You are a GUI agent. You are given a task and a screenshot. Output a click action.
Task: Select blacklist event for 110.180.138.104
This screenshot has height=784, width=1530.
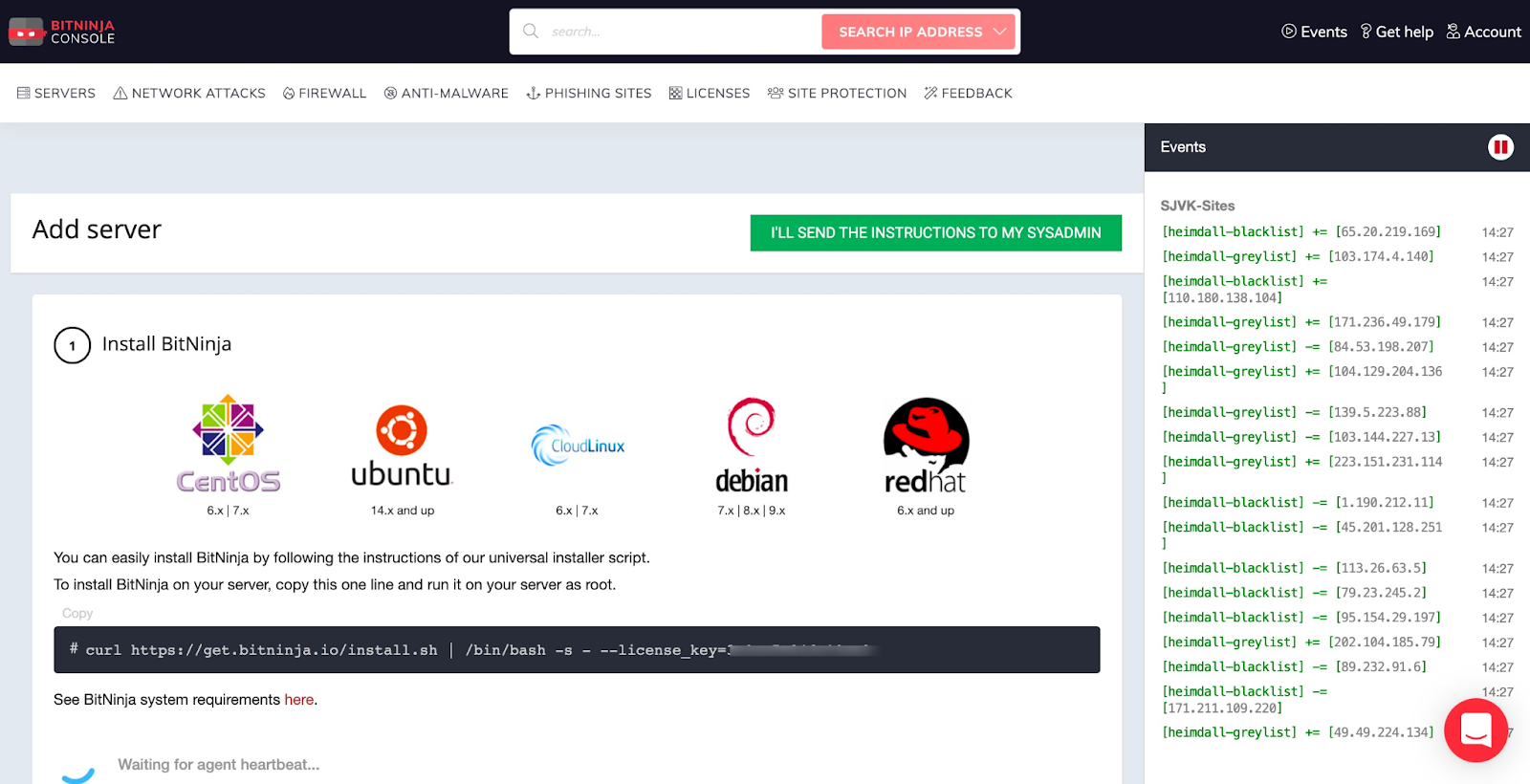coord(1245,290)
